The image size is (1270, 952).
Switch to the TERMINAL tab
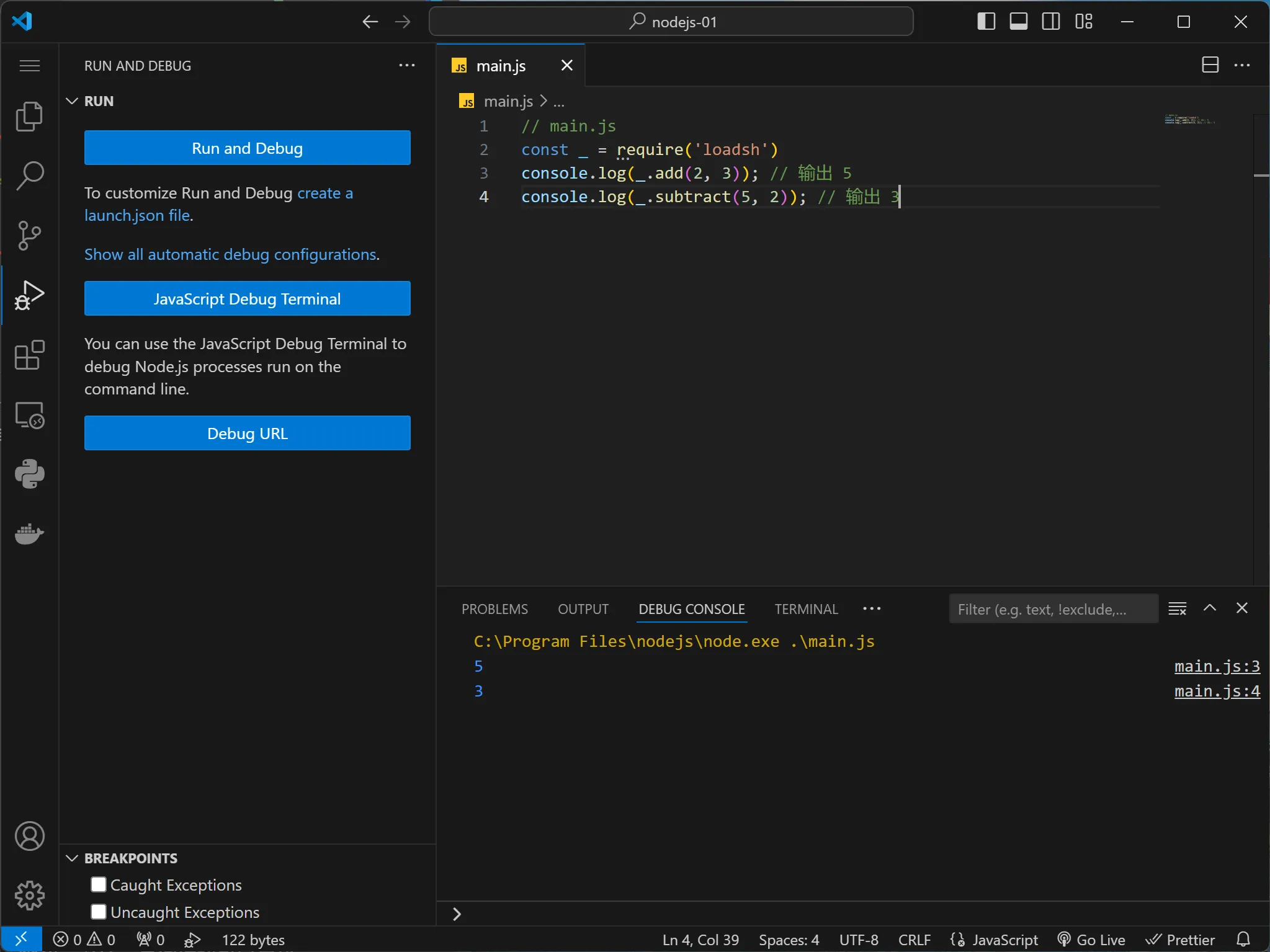pyautogui.click(x=806, y=609)
